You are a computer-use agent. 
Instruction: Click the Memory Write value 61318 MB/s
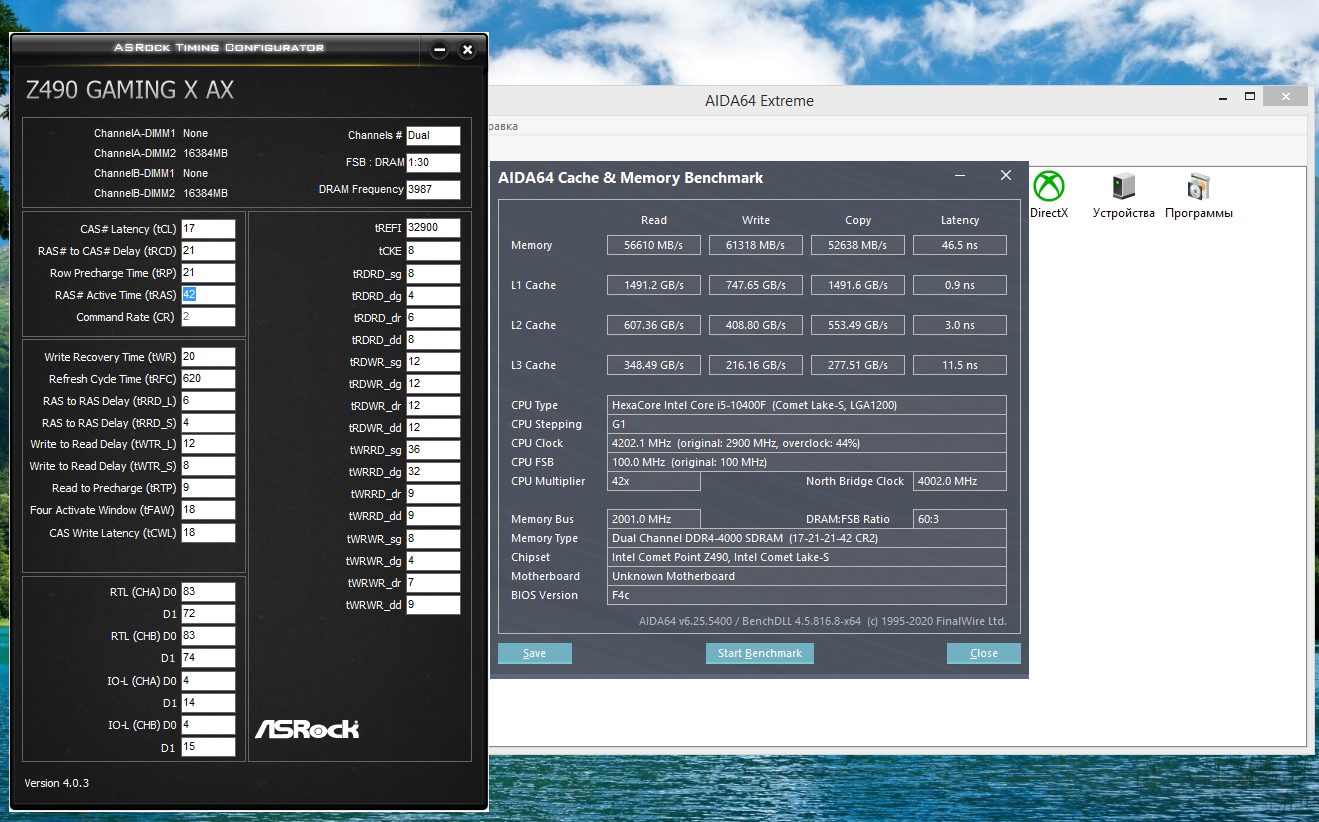pos(756,245)
